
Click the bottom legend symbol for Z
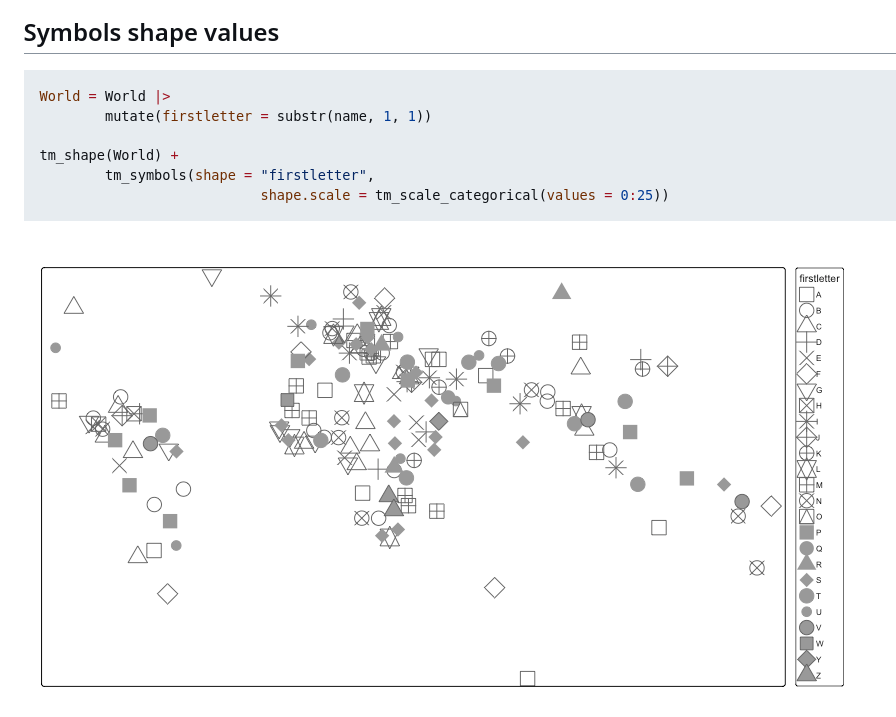coord(806,674)
